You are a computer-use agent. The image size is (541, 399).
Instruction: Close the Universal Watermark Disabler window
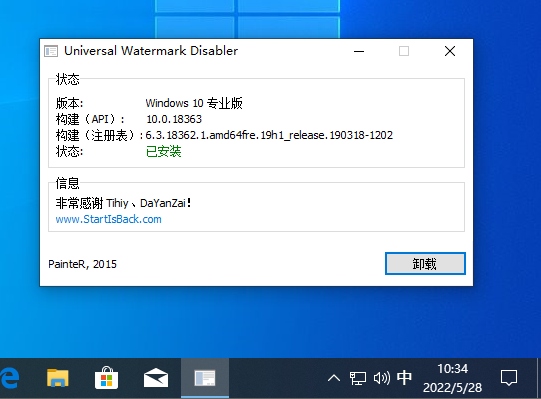tap(450, 51)
